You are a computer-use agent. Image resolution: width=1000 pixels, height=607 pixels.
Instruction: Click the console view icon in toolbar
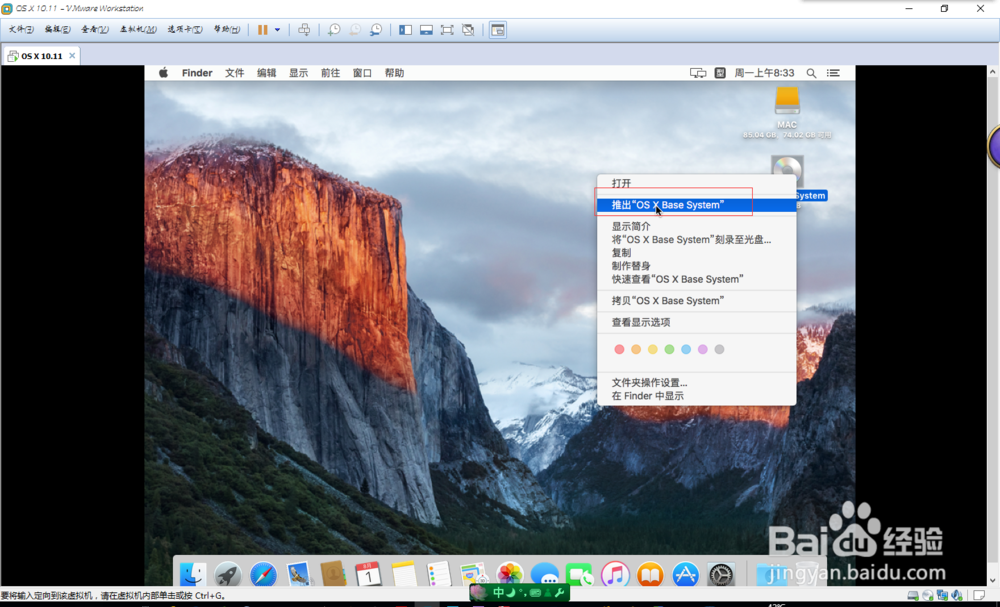(498, 30)
